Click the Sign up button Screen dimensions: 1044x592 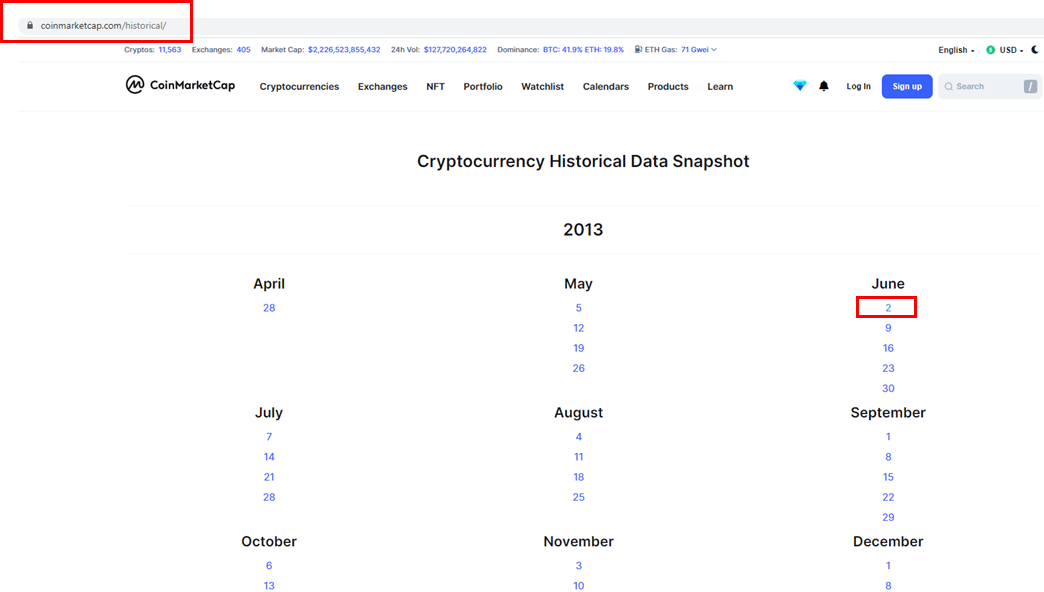[x=906, y=86]
